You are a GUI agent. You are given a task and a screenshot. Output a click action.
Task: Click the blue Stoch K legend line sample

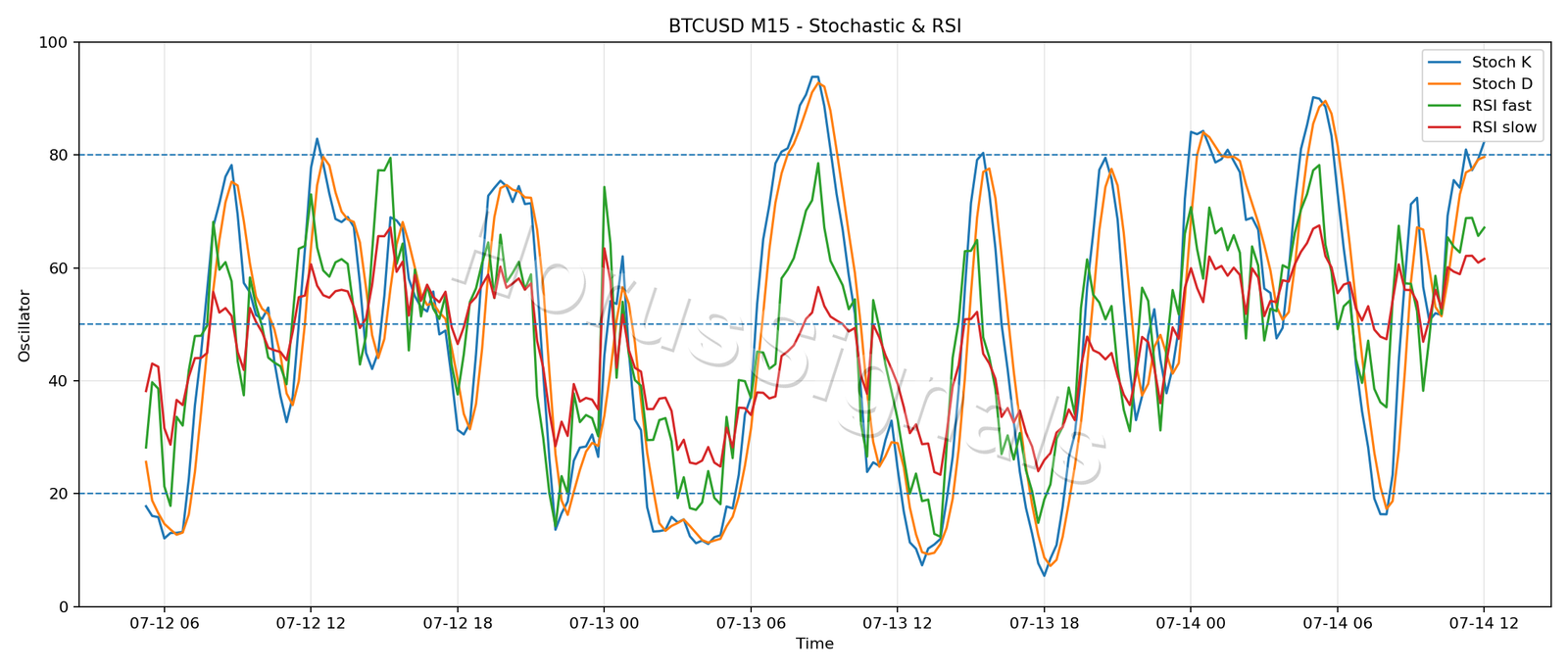coord(1446,63)
